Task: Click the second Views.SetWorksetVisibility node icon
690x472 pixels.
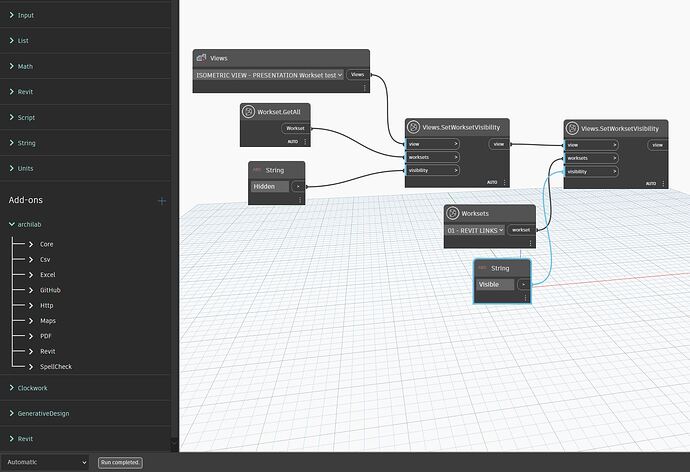Action: [572, 128]
